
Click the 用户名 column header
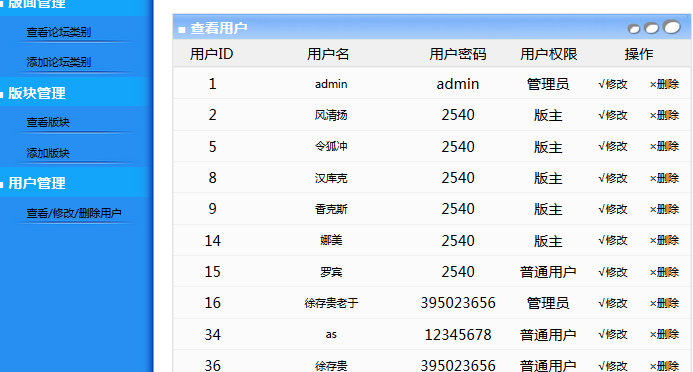point(328,54)
